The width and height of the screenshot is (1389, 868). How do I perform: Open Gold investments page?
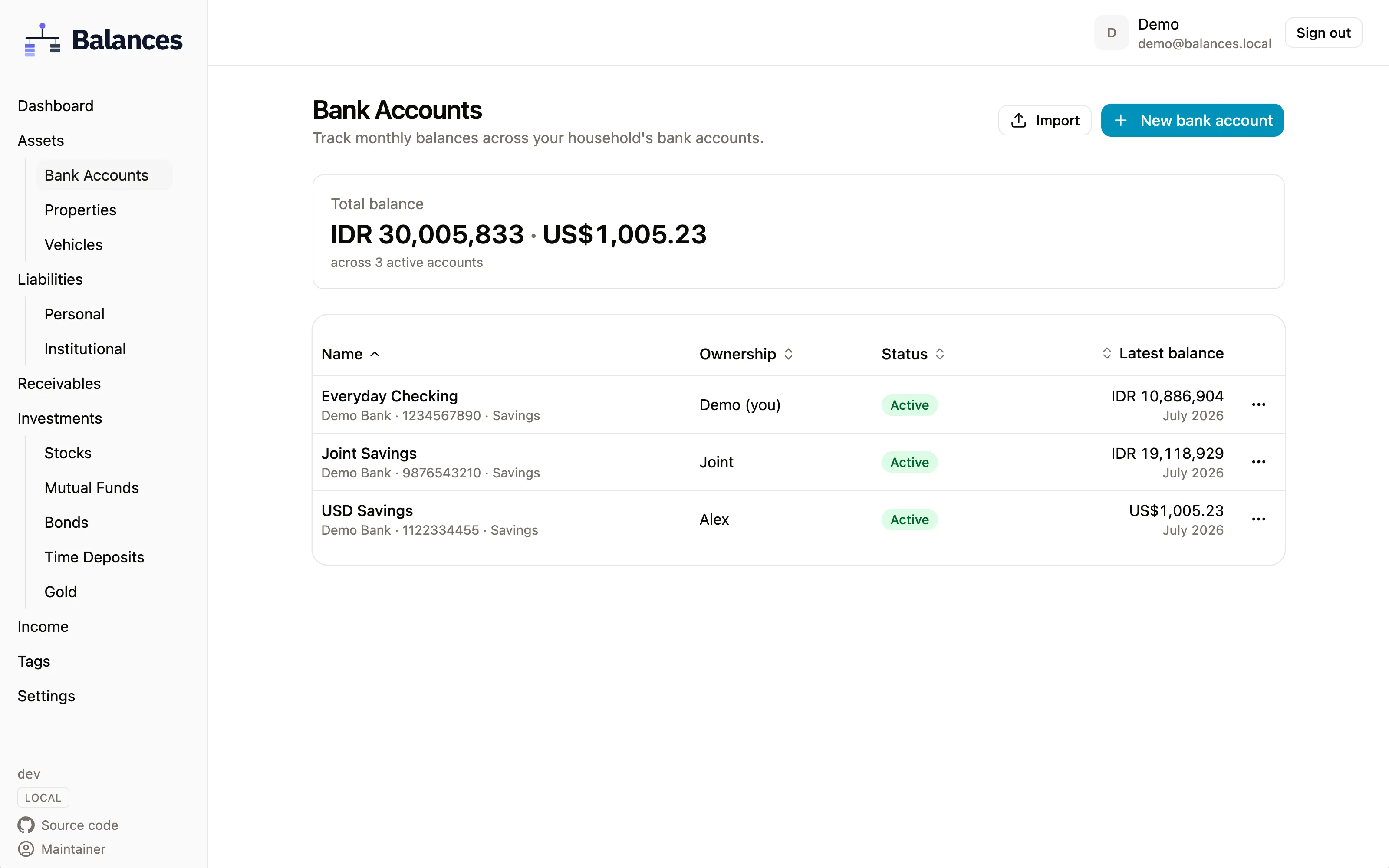click(x=61, y=592)
